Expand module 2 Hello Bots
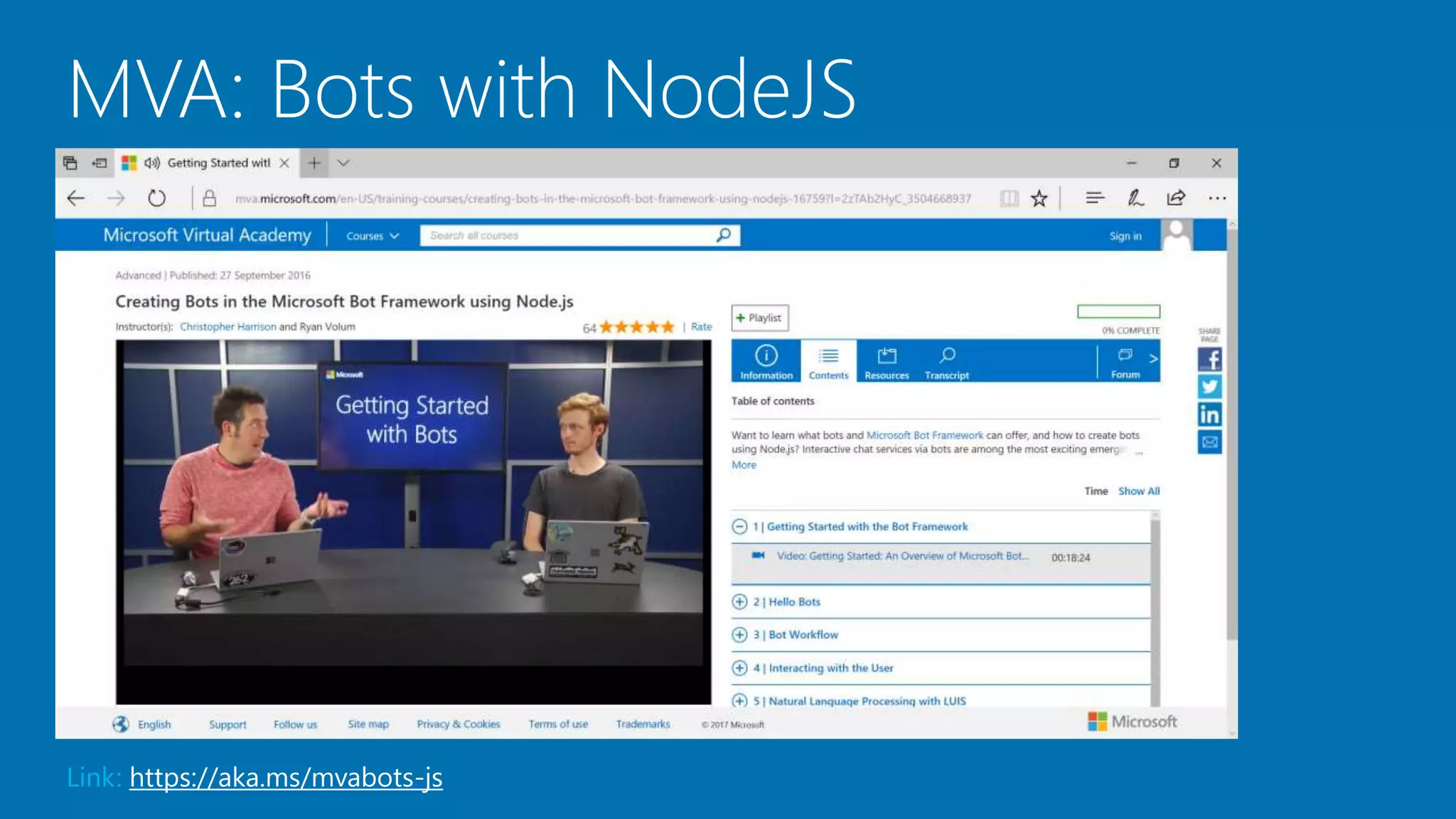The width and height of the screenshot is (1456, 819). coord(739,601)
